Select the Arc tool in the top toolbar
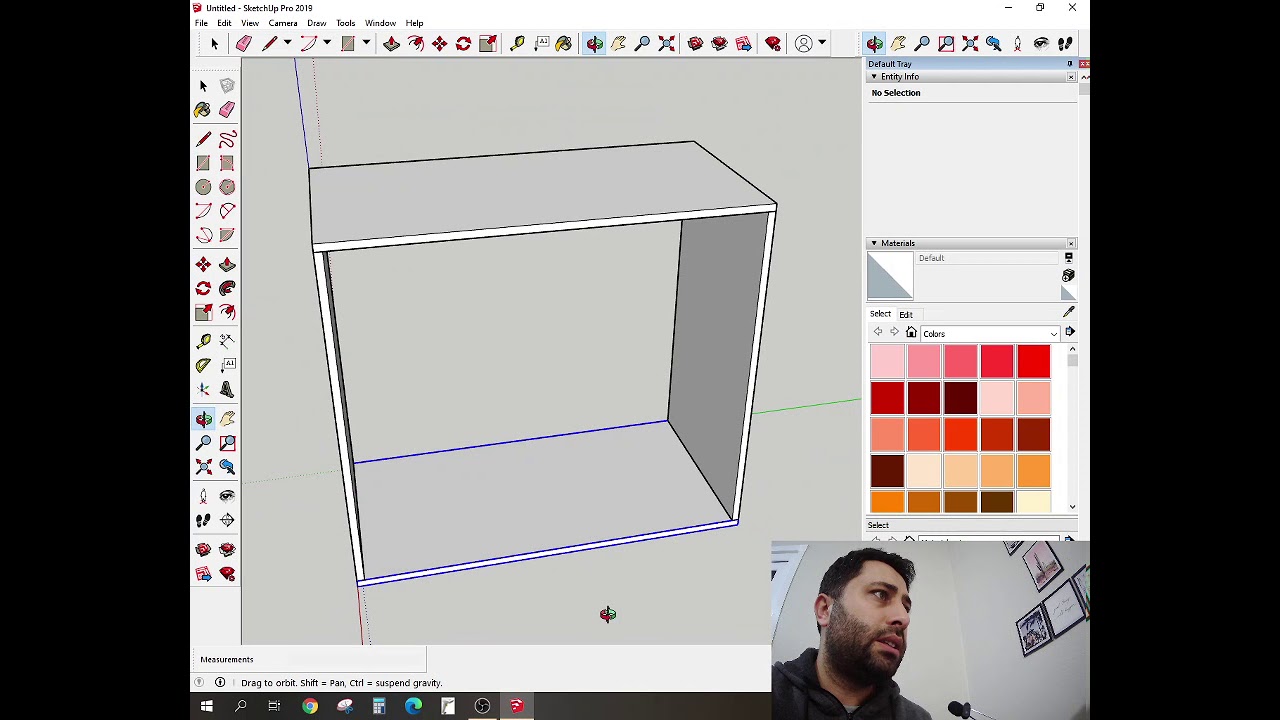 [x=308, y=43]
